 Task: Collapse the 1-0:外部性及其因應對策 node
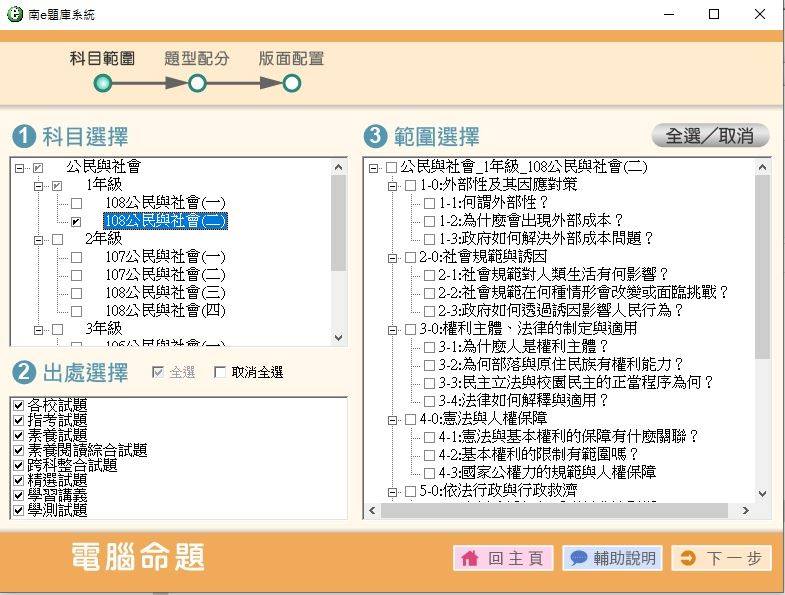pyautogui.click(x=392, y=186)
